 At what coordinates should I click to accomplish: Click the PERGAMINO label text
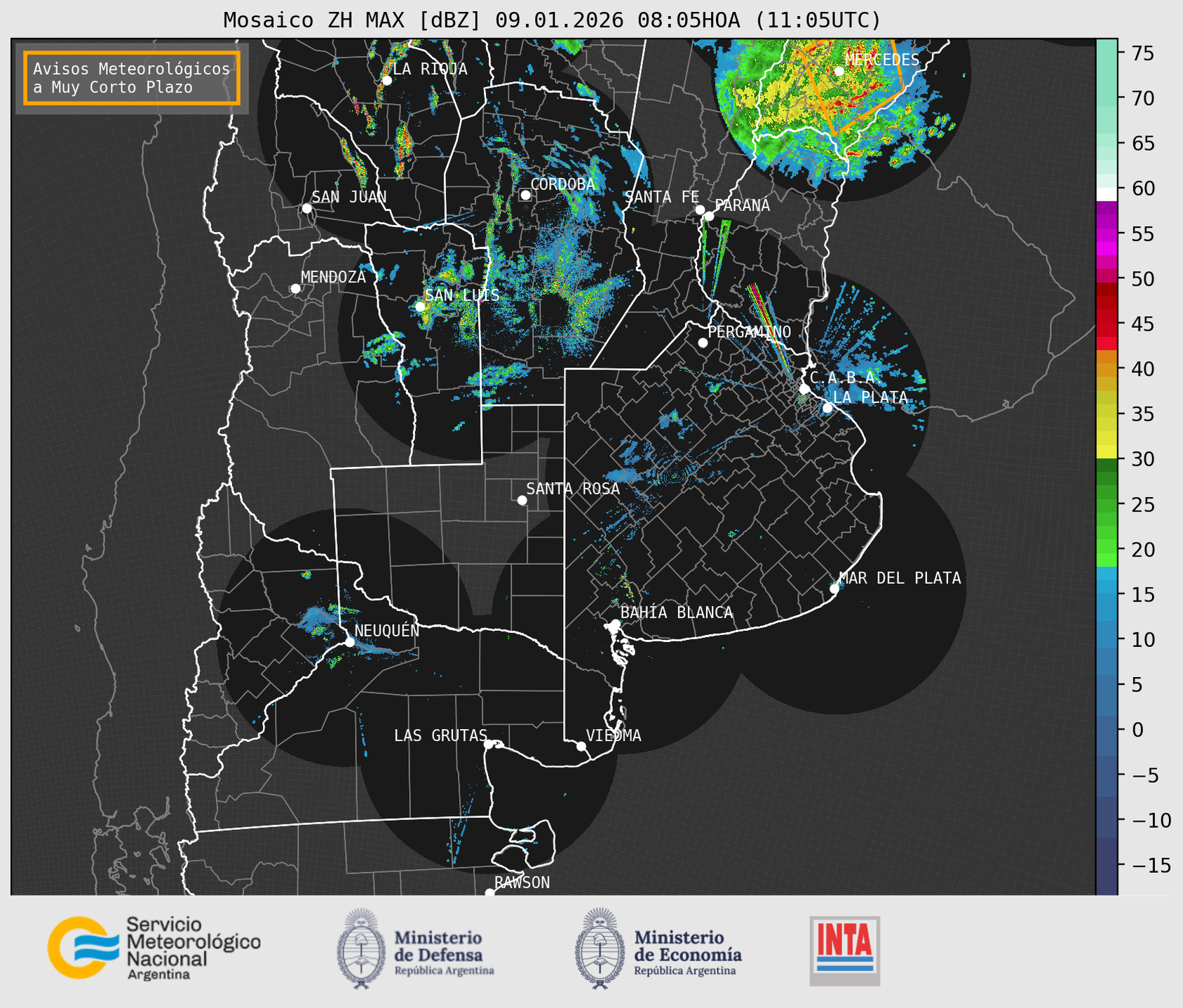[x=749, y=332]
